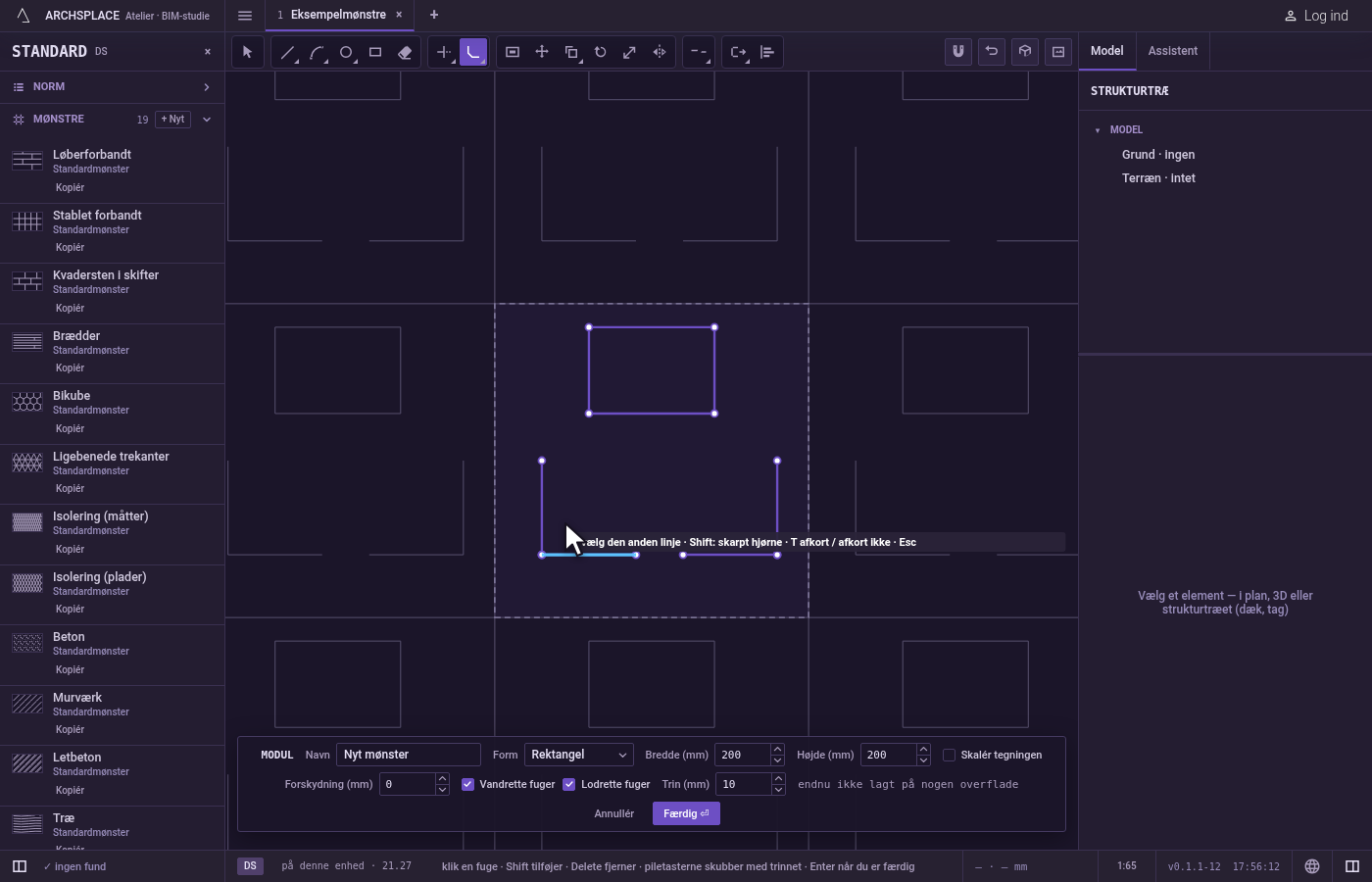The width and height of the screenshot is (1372, 882).
Task: Choose the eraser tool
Action: 405,52
